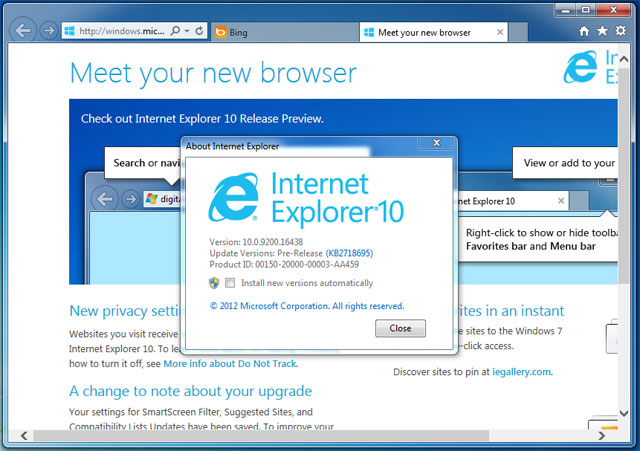
Task: Click the Version 10.0.9200.16438 text
Action: click(256, 242)
